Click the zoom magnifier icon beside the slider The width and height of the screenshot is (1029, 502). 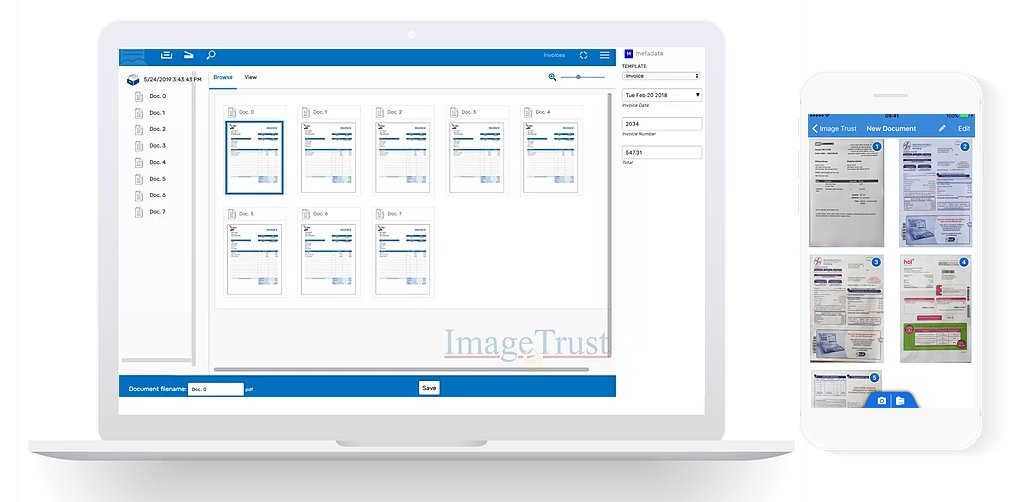click(552, 77)
